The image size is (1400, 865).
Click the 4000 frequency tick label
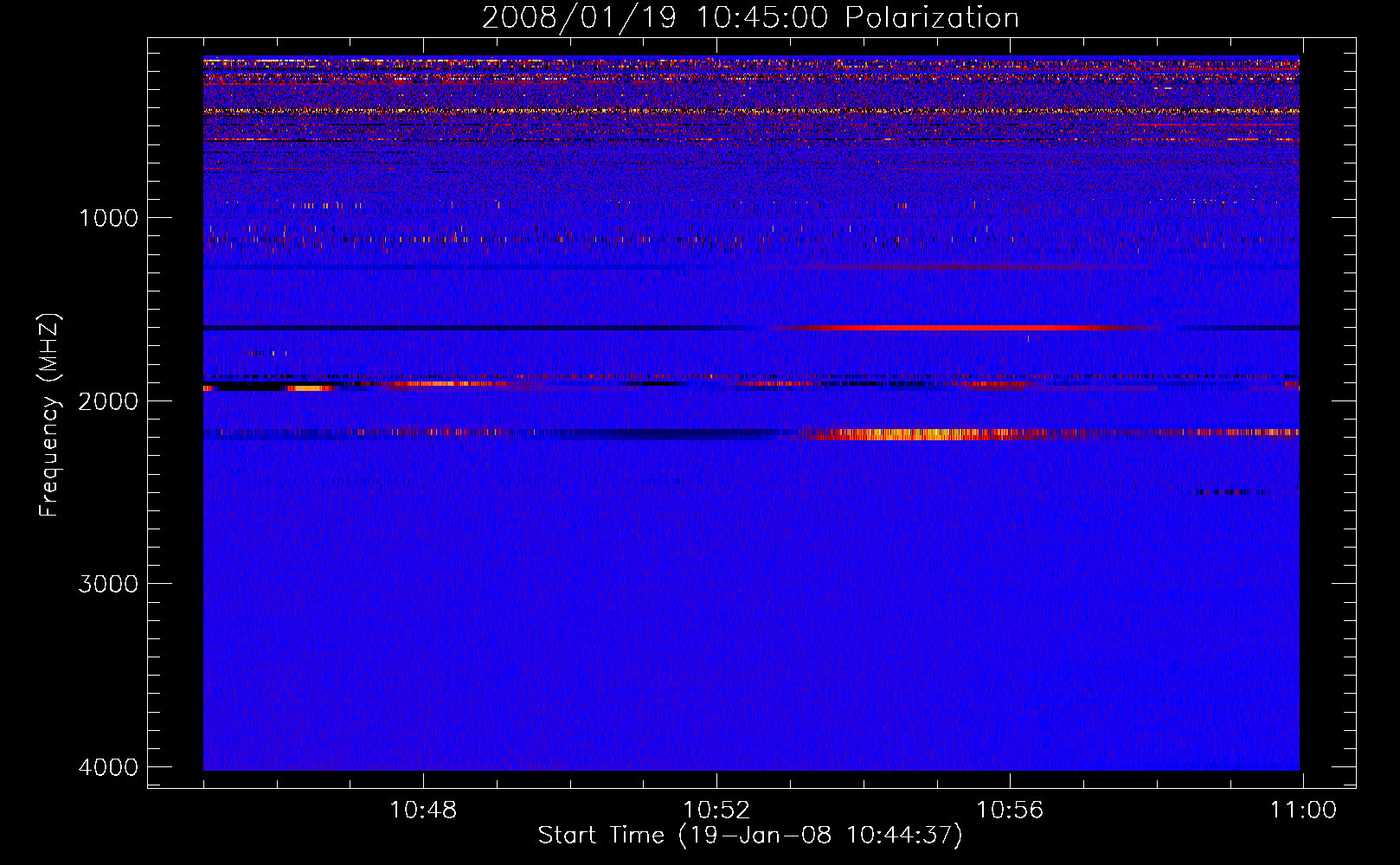click(x=108, y=767)
